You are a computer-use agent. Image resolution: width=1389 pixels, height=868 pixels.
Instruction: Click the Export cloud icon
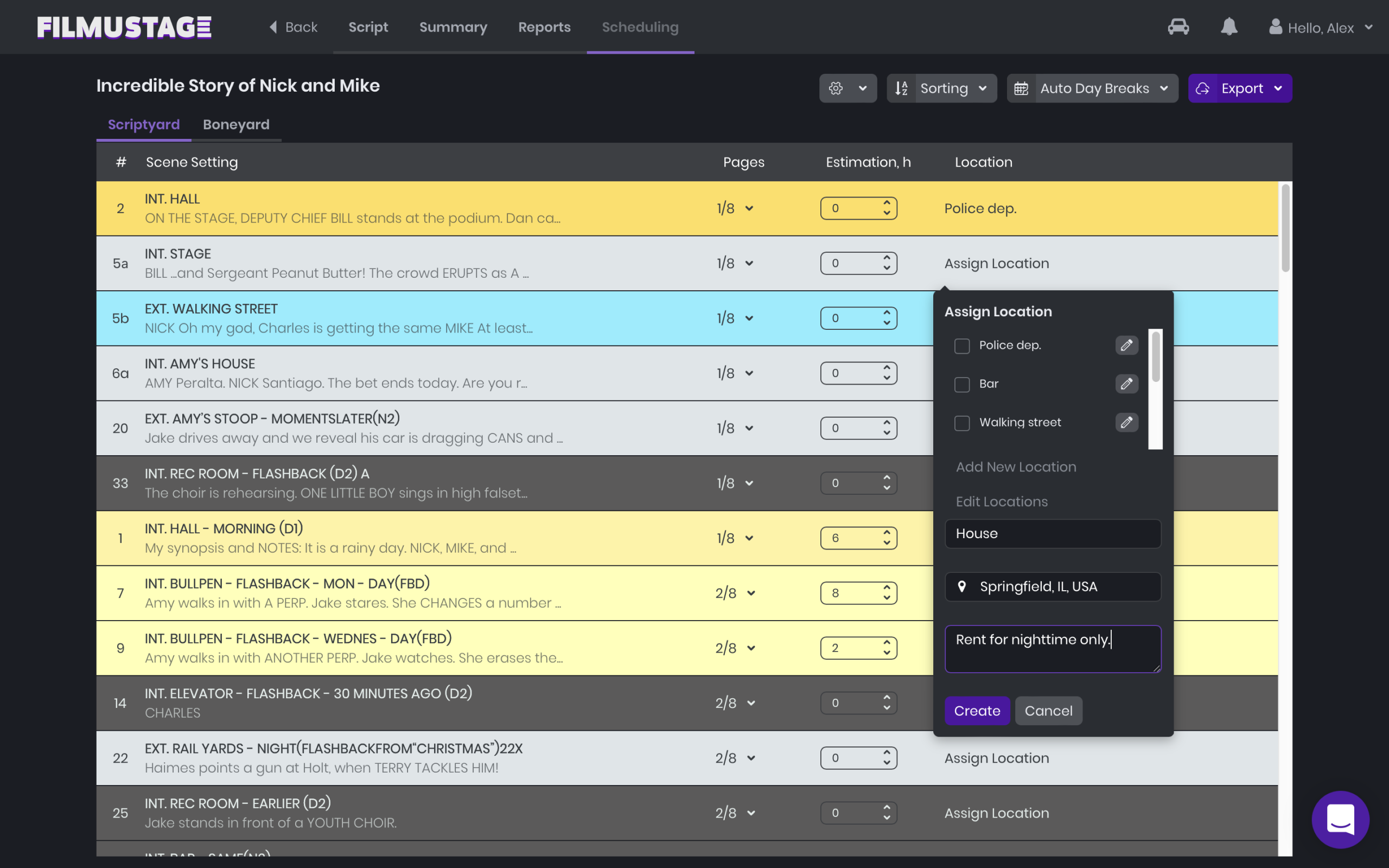(1202, 88)
